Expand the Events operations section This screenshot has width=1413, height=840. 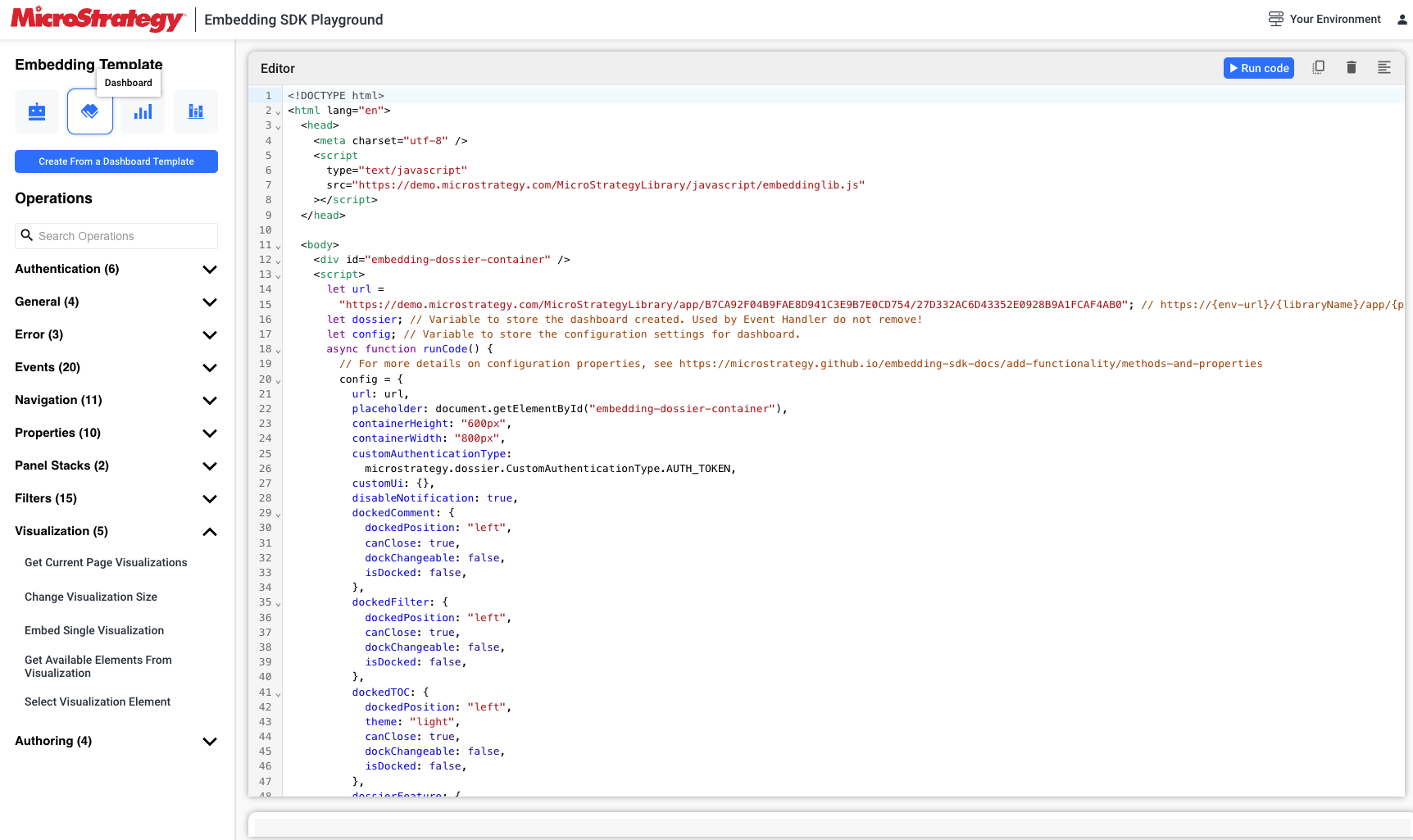click(210, 368)
